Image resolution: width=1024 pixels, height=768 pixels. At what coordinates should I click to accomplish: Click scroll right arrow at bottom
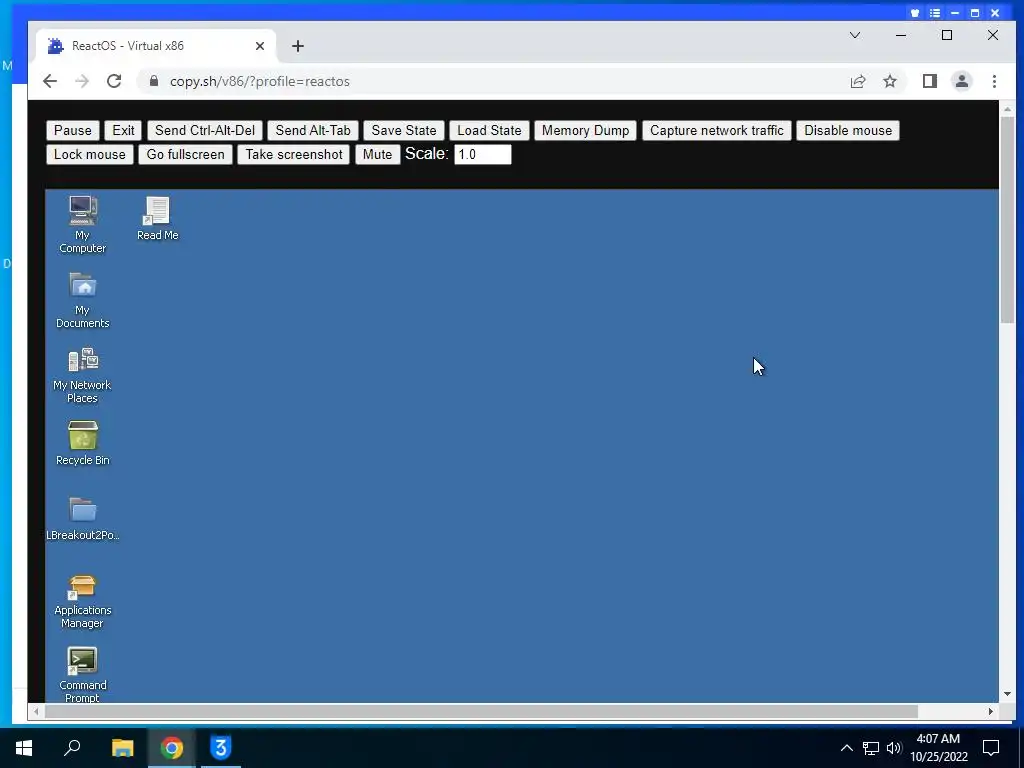coord(991,711)
